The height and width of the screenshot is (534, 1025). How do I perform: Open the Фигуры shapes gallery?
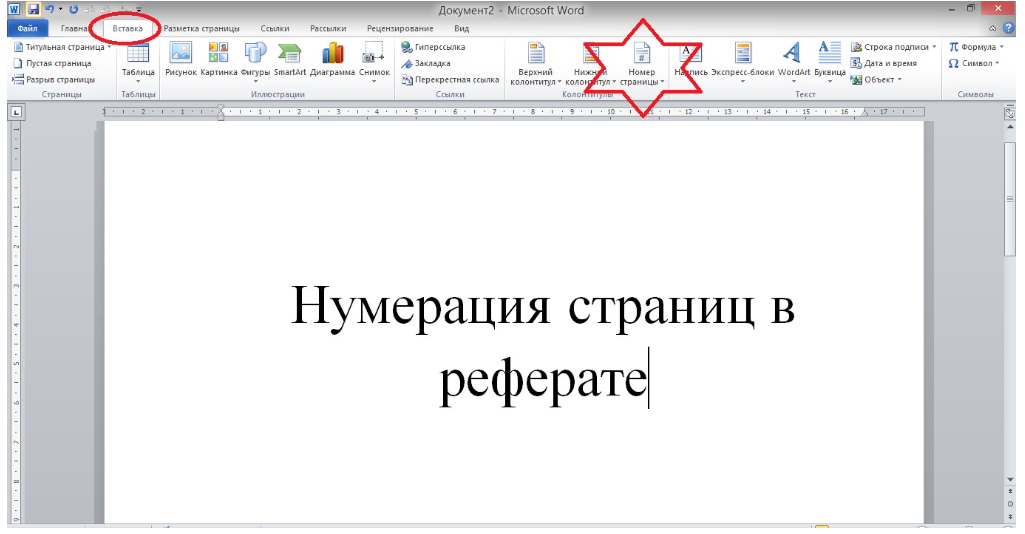255,62
